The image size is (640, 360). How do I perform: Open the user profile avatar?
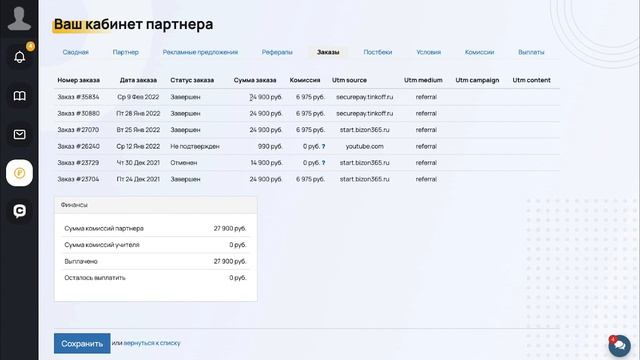click(x=19, y=19)
